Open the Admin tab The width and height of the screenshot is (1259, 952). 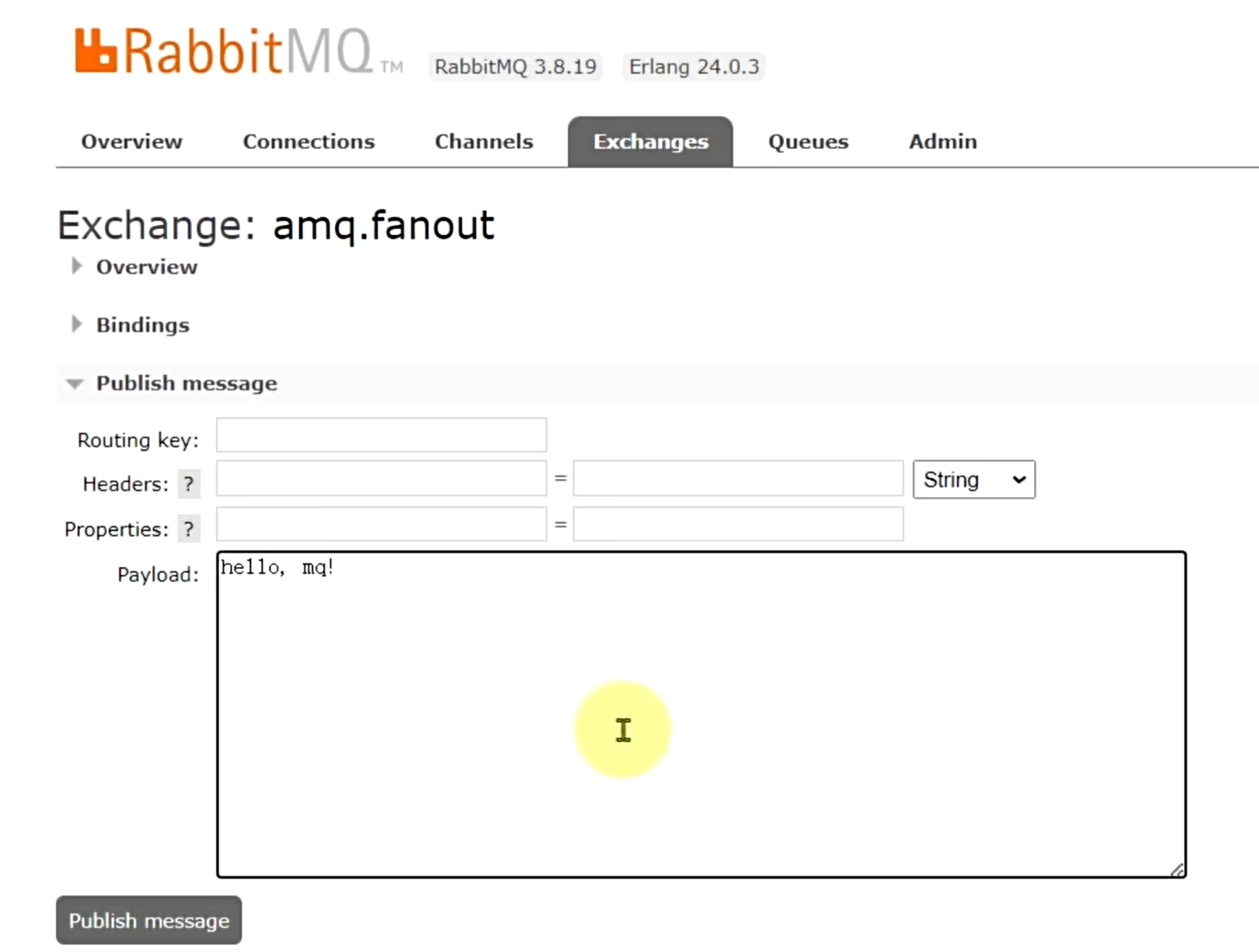tap(943, 141)
